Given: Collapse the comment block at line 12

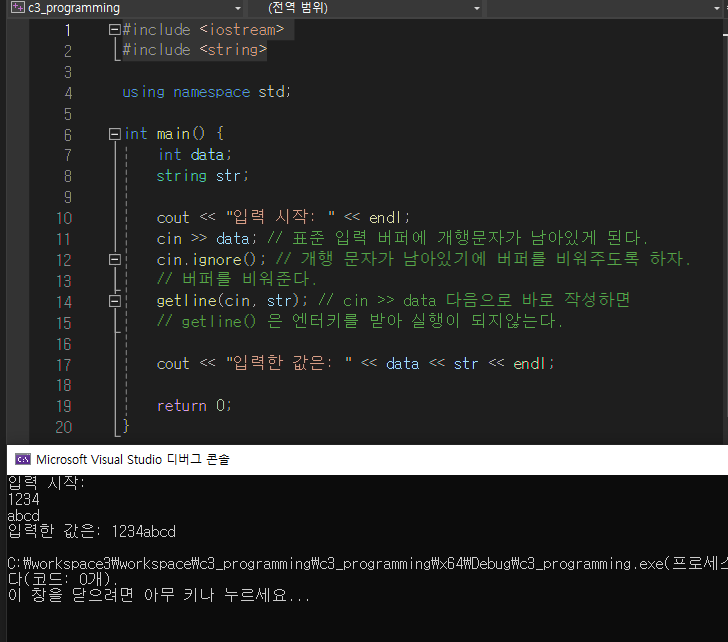Looking at the screenshot, I should point(114,259).
